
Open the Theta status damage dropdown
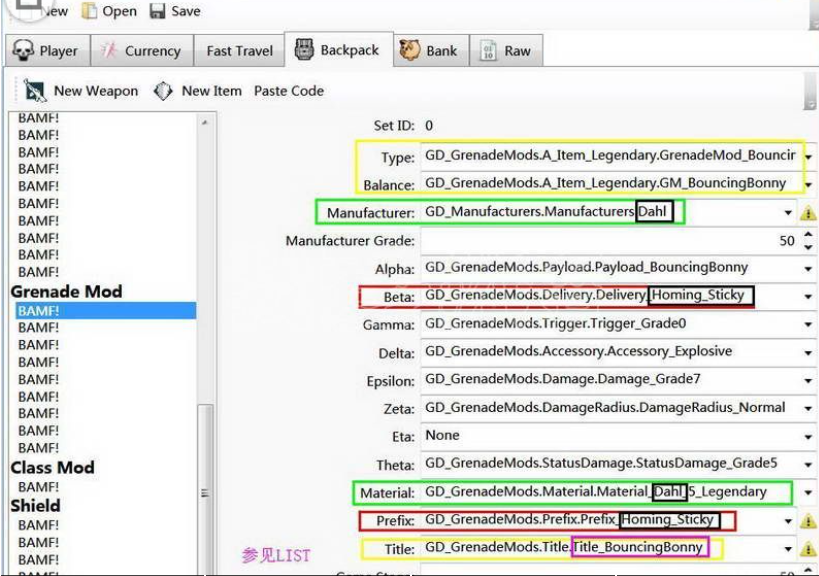point(808,465)
